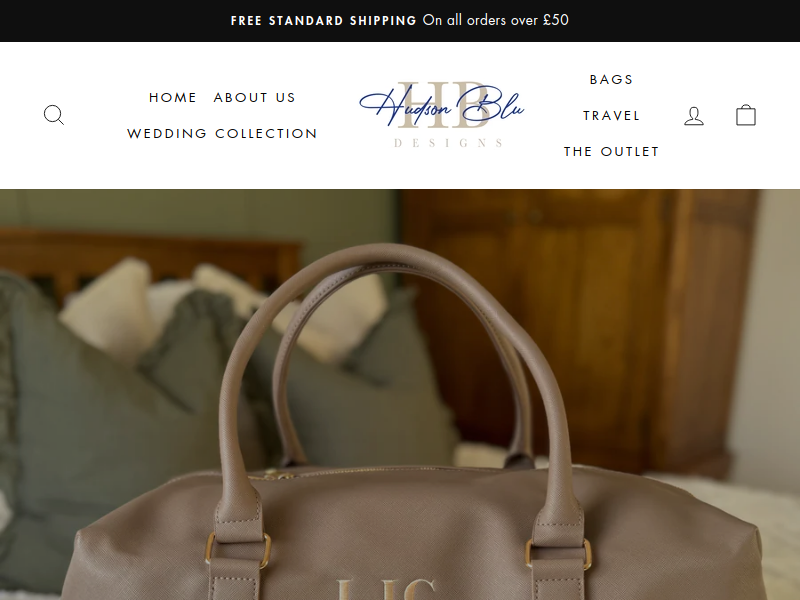Click the left gold ring on the bag
This screenshot has width=800, height=600.
tap(238, 549)
